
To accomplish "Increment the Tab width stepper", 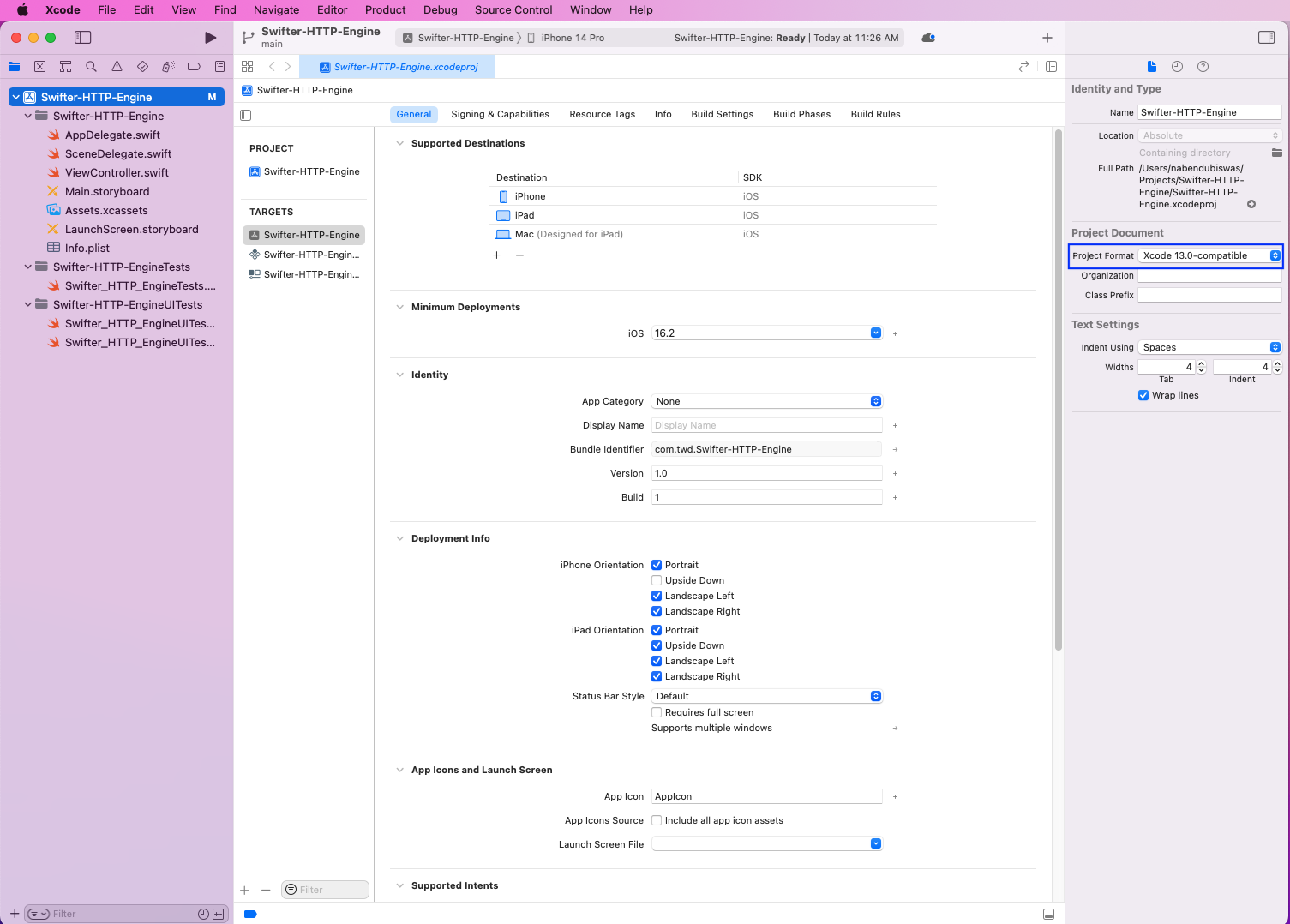I will point(1201,364).
